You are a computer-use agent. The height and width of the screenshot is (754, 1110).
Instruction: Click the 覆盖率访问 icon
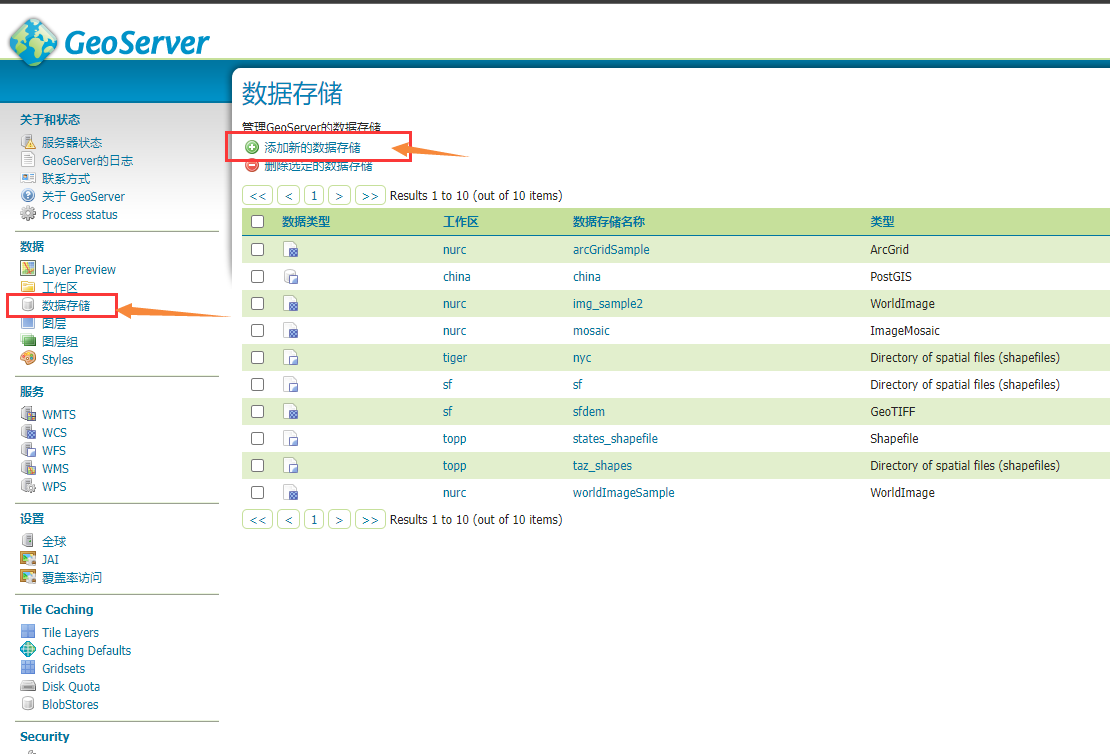(x=28, y=576)
